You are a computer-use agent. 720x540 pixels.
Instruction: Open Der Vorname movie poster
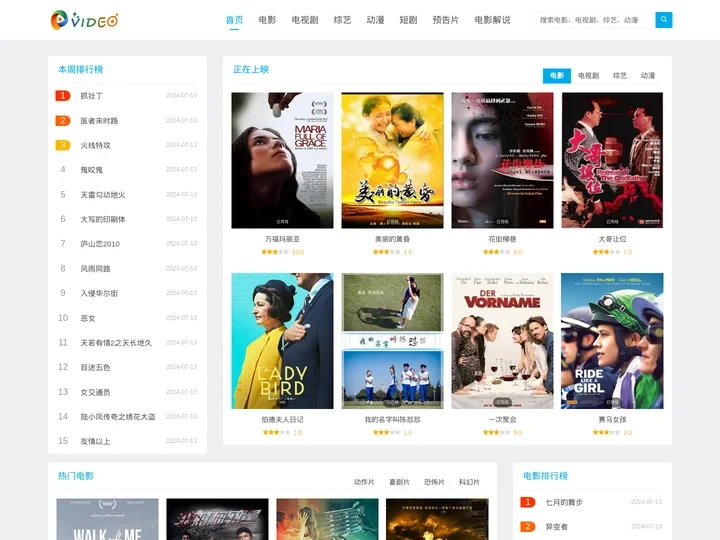pos(502,341)
